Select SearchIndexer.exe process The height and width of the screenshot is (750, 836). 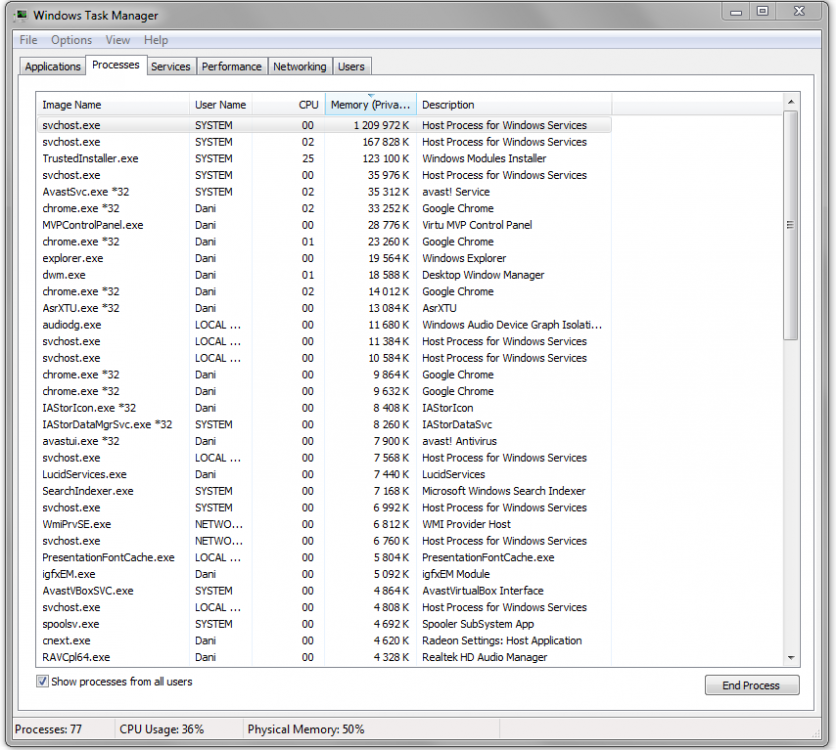point(324,491)
